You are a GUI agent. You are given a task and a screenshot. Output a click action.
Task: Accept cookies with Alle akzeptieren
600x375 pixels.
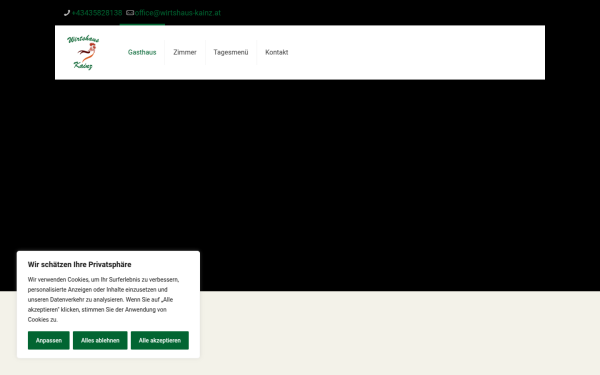point(160,340)
